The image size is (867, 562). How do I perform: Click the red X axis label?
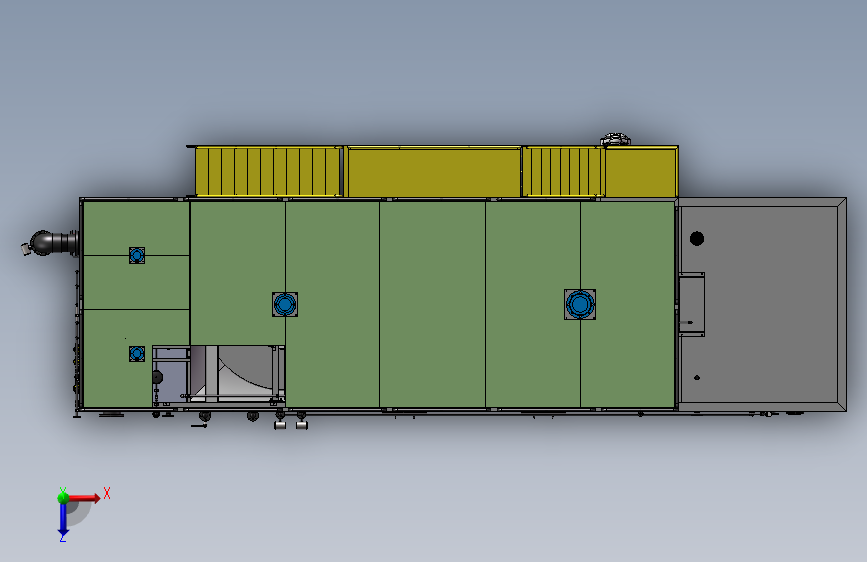pos(107,493)
